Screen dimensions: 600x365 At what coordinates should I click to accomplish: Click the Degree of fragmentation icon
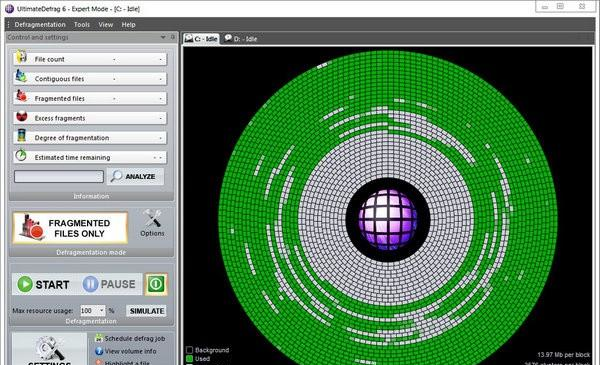coord(21,136)
